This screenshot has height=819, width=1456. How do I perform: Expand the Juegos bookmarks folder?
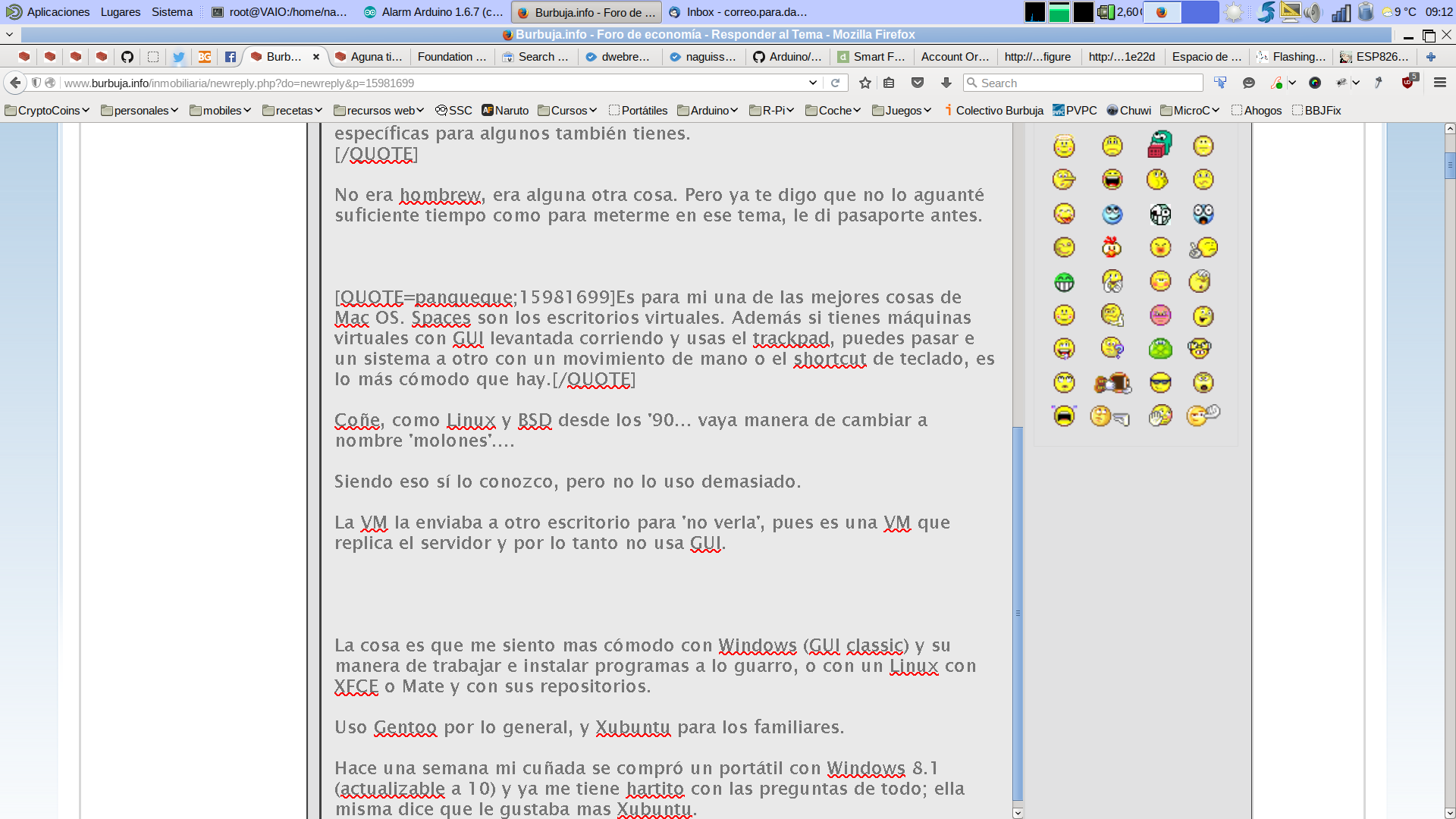coord(902,111)
